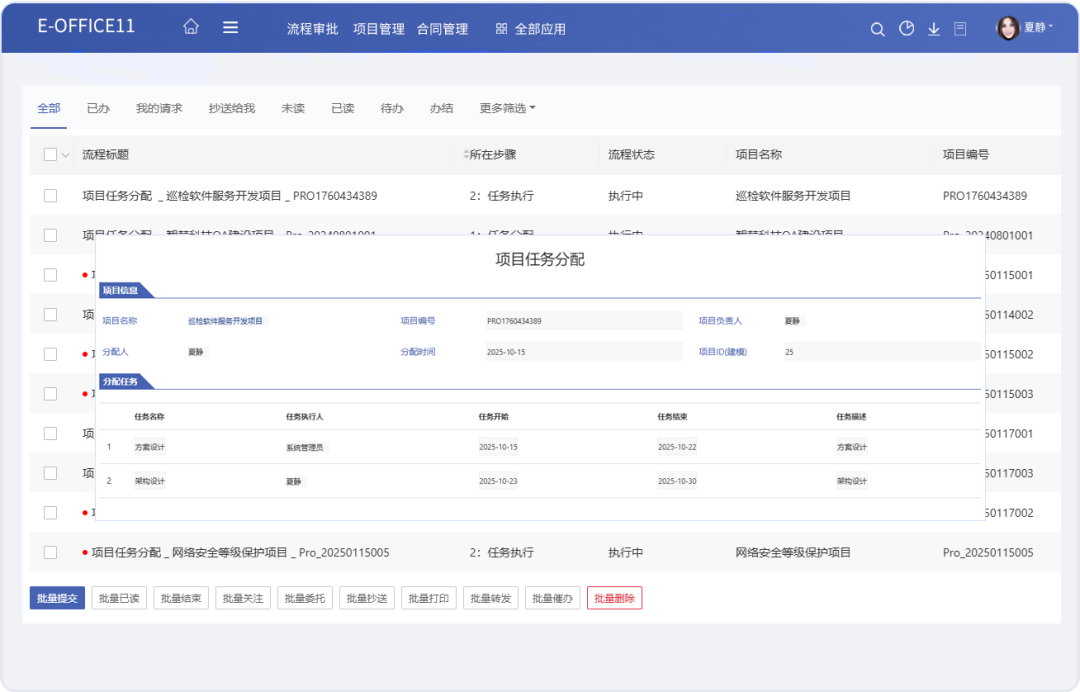Click the download arrow icon
Image resolution: width=1080 pixels, height=692 pixels.
pyautogui.click(x=934, y=29)
